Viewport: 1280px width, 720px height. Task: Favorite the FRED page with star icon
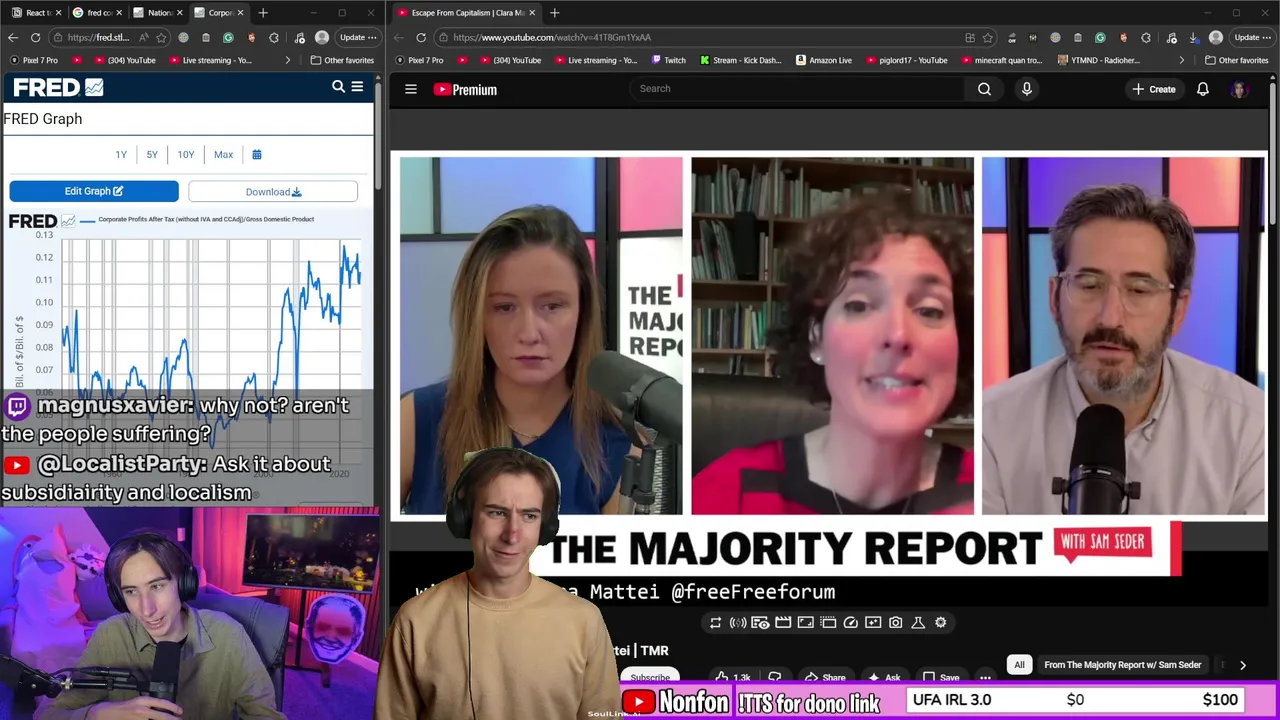coord(161,37)
